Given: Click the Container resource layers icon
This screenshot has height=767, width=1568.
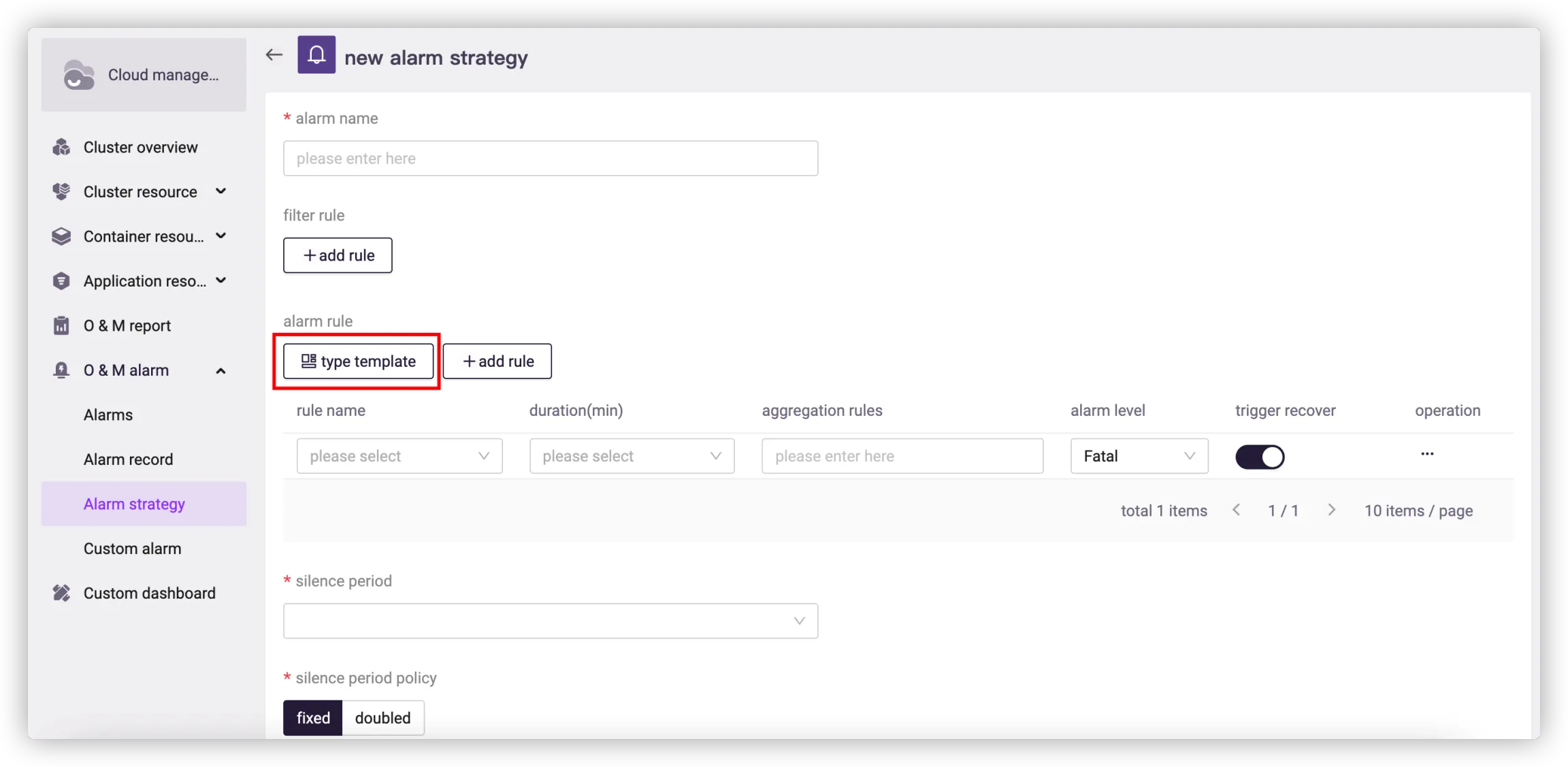Looking at the screenshot, I should [x=61, y=236].
